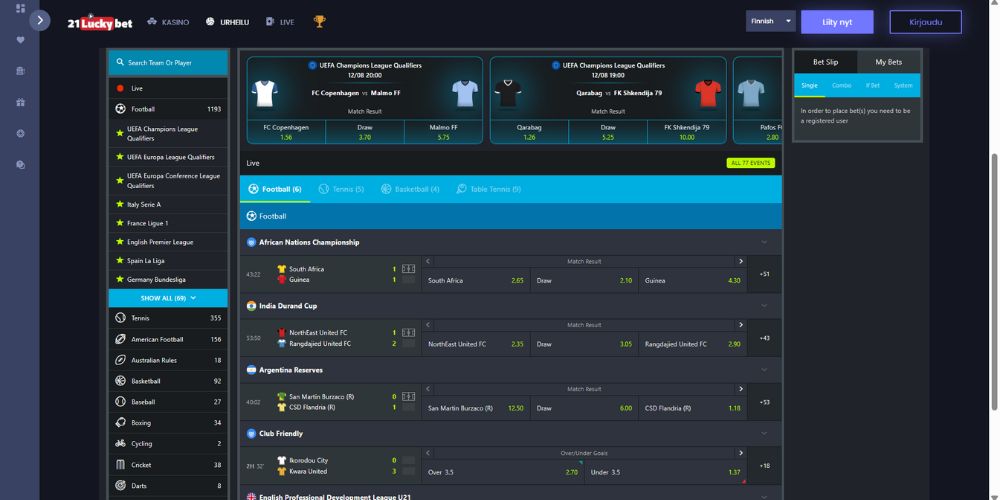Open Italy Serie A league

168,205
